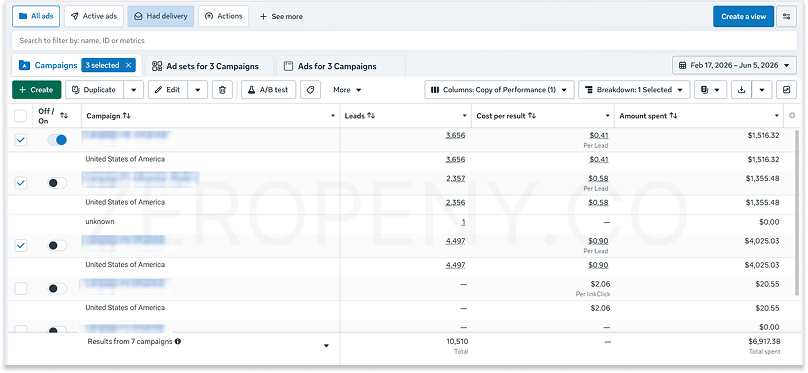This screenshot has height=373, width=808.
Task: Click the tag label icon button
Action: point(310,90)
